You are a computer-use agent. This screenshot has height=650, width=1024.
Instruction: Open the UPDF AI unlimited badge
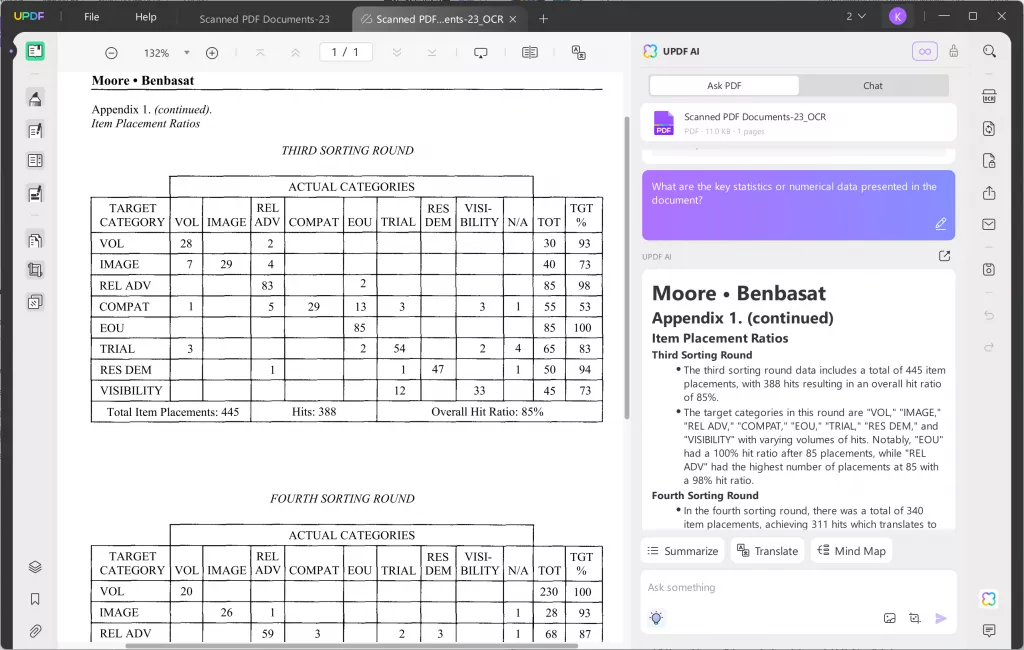coord(925,51)
